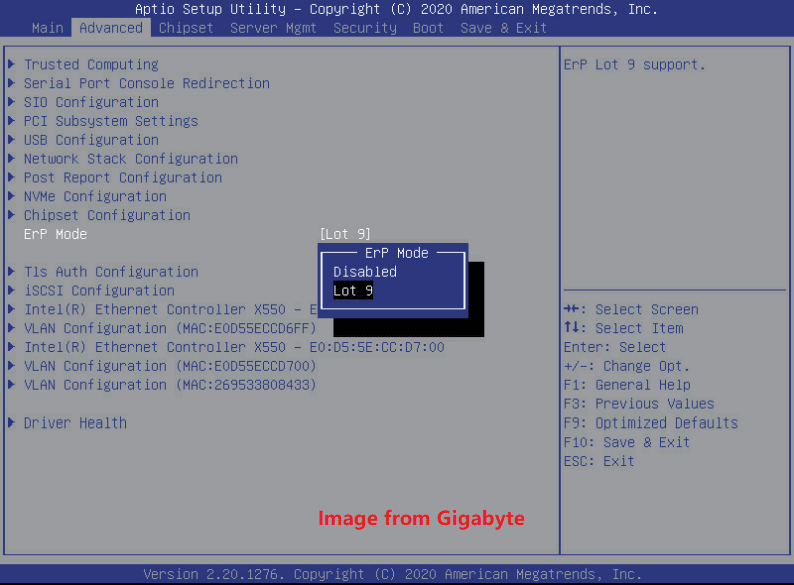The width and height of the screenshot is (794, 585).
Task: Choose Lot 9 in ErP Mode popup
Action: point(353,291)
